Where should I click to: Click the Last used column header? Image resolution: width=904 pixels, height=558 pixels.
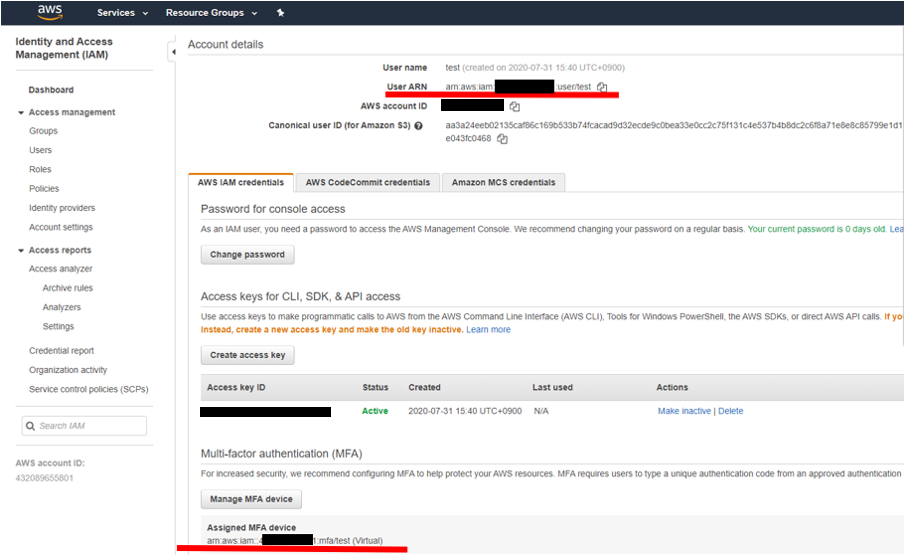click(x=552, y=387)
